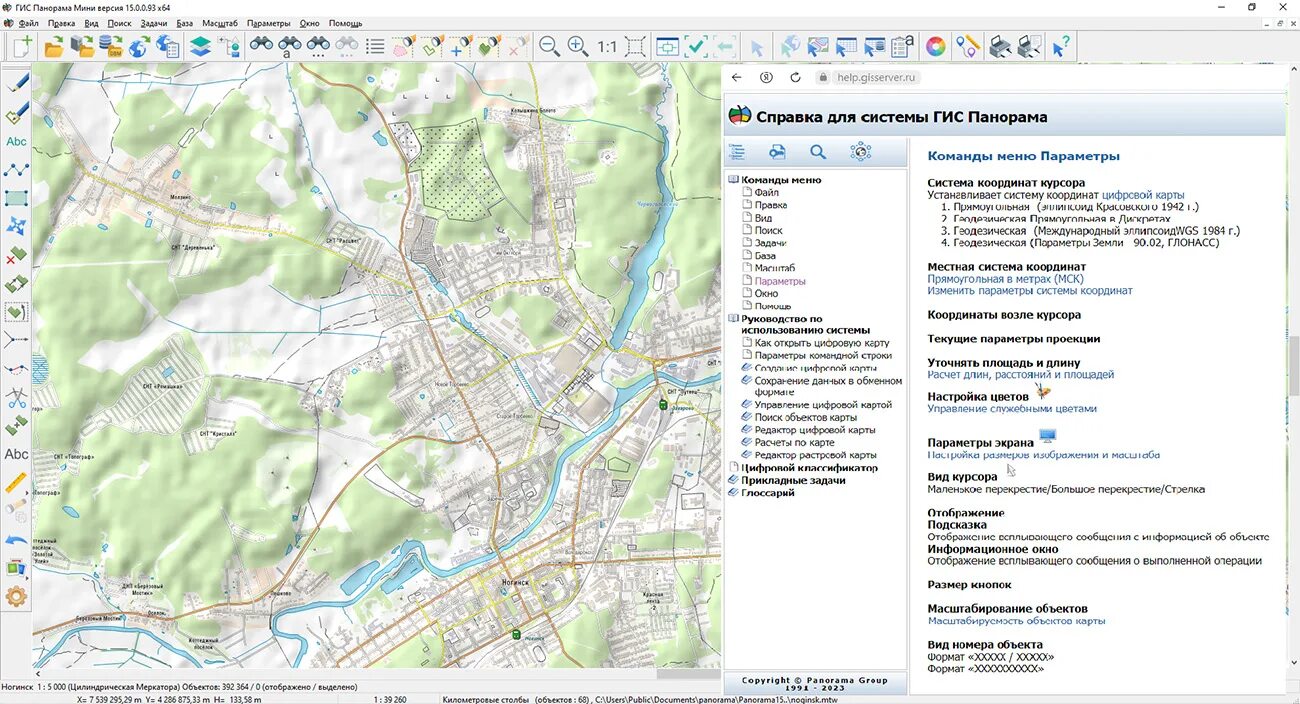The height and width of the screenshot is (704, 1300).
Task: Select the Abc text label tool
Action: pos(17,141)
